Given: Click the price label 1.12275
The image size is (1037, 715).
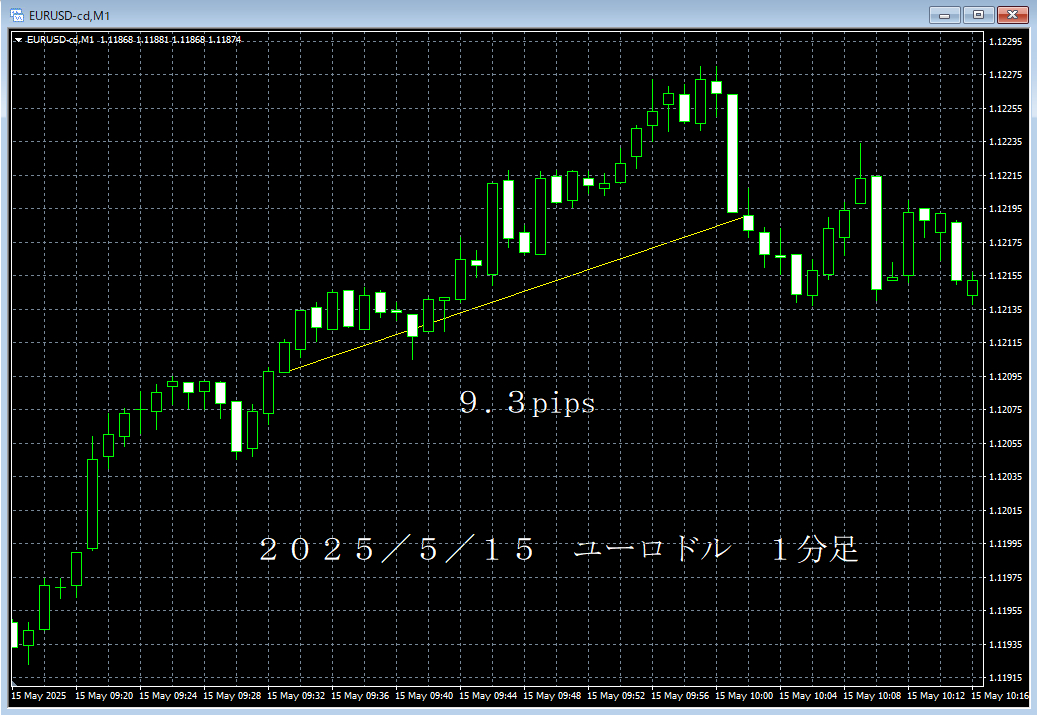Looking at the screenshot, I should (x=1005, y=75).
